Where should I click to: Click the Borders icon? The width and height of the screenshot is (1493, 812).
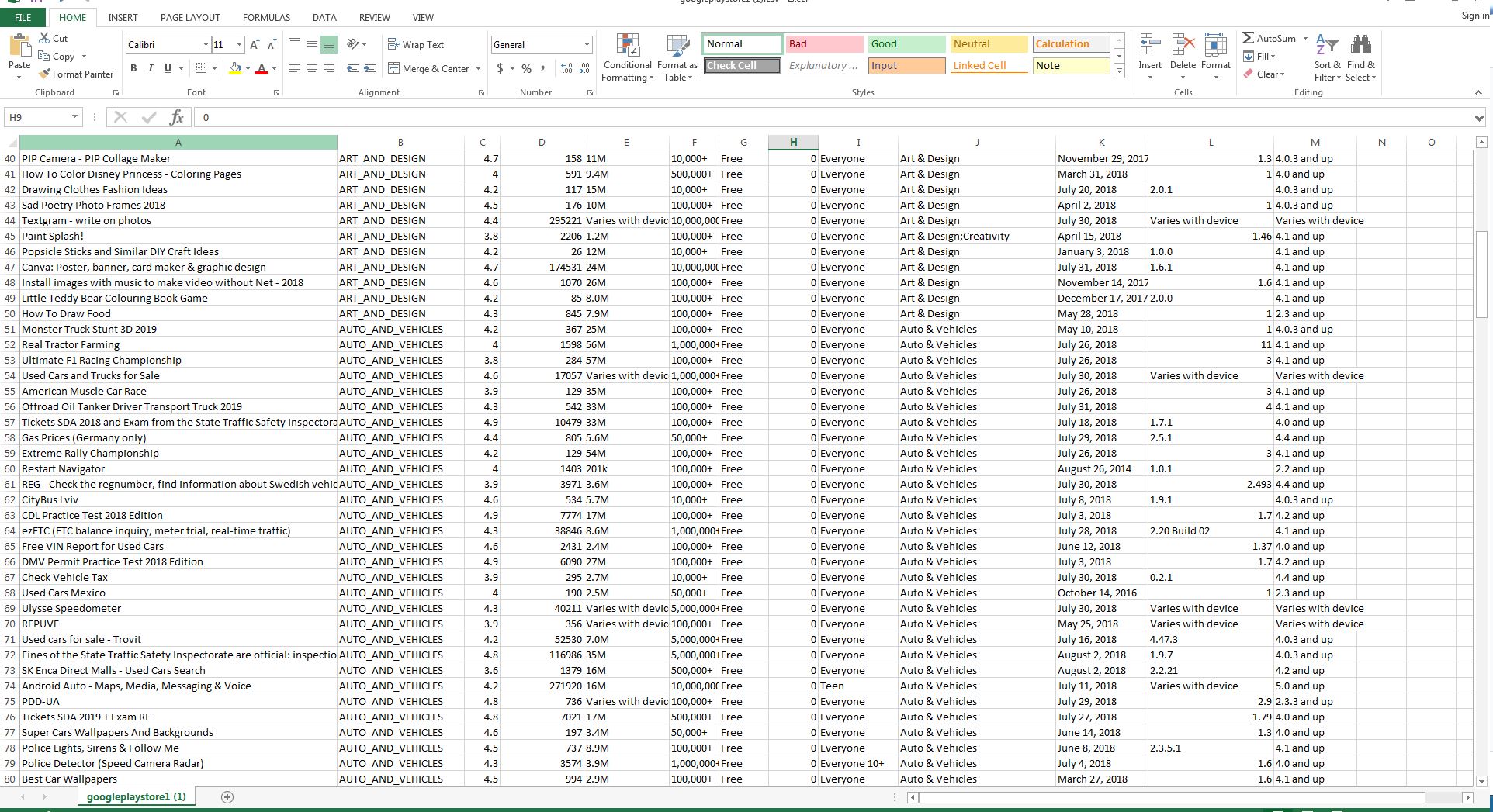point(201,68)
